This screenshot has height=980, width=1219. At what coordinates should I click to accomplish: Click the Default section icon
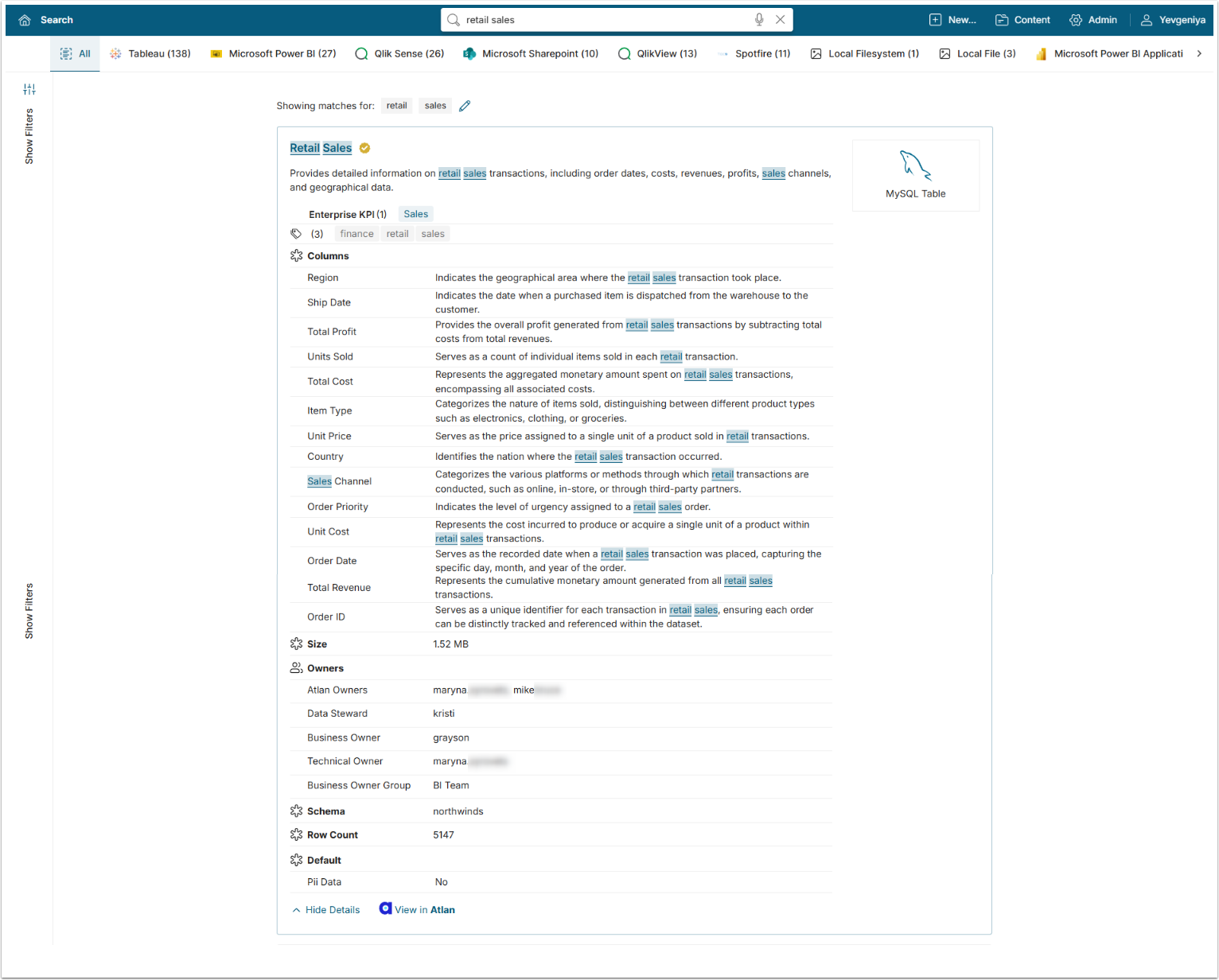point(297,861)
